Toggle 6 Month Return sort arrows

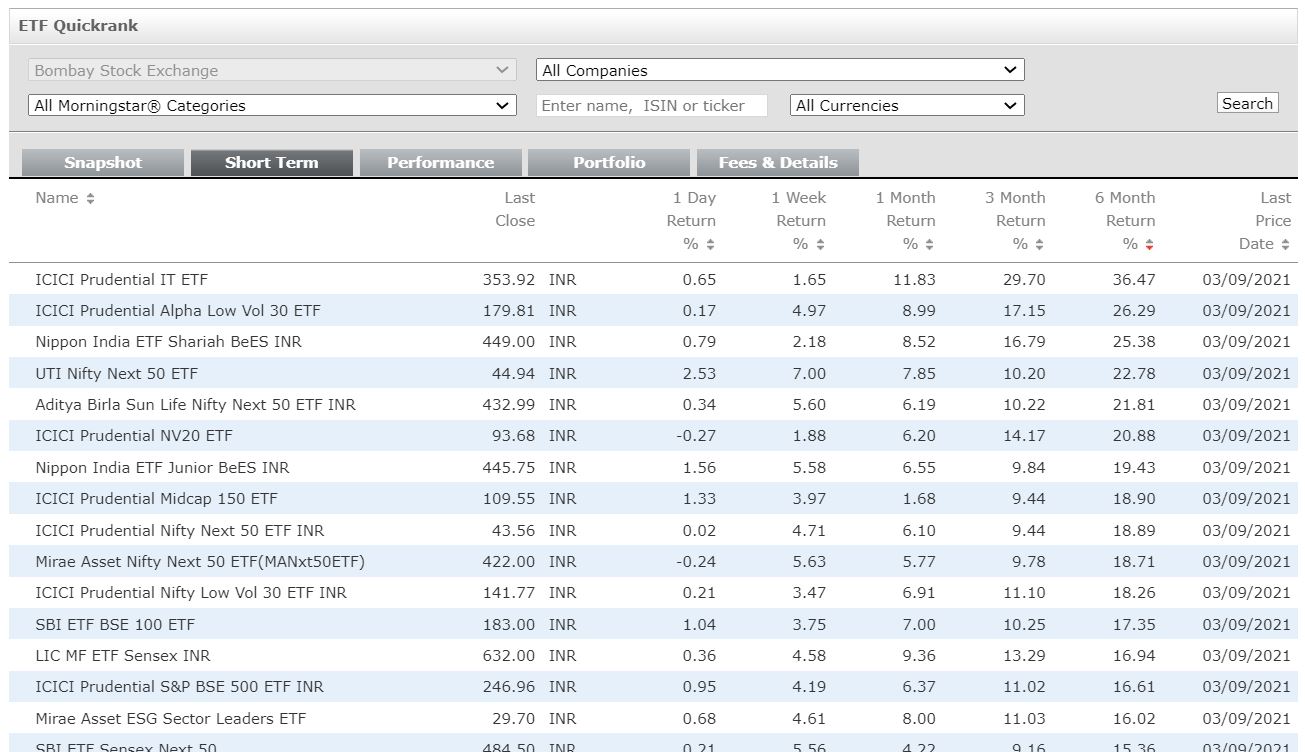tap(1149, 245)
